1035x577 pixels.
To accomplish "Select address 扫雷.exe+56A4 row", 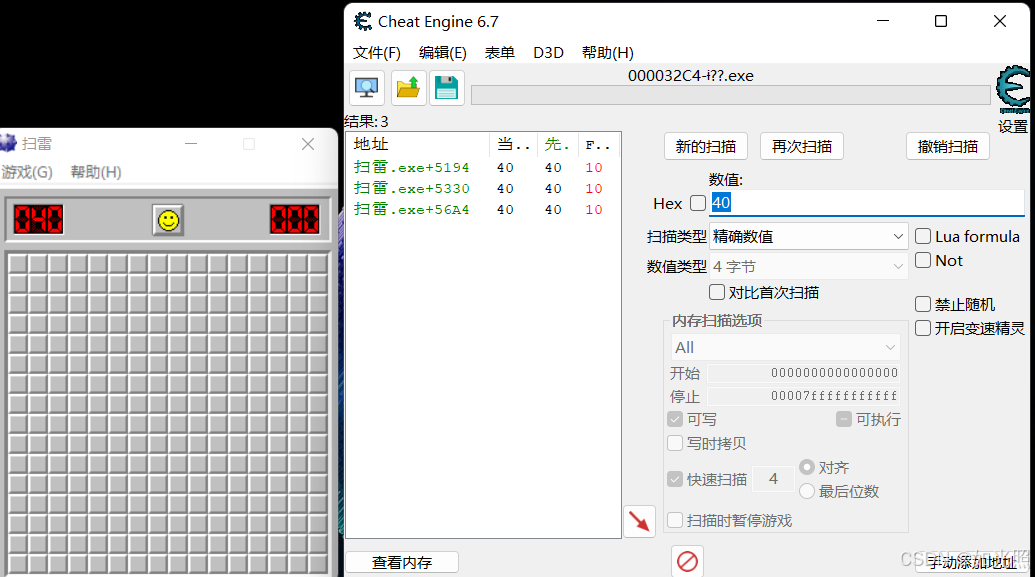I will [483, 210].
